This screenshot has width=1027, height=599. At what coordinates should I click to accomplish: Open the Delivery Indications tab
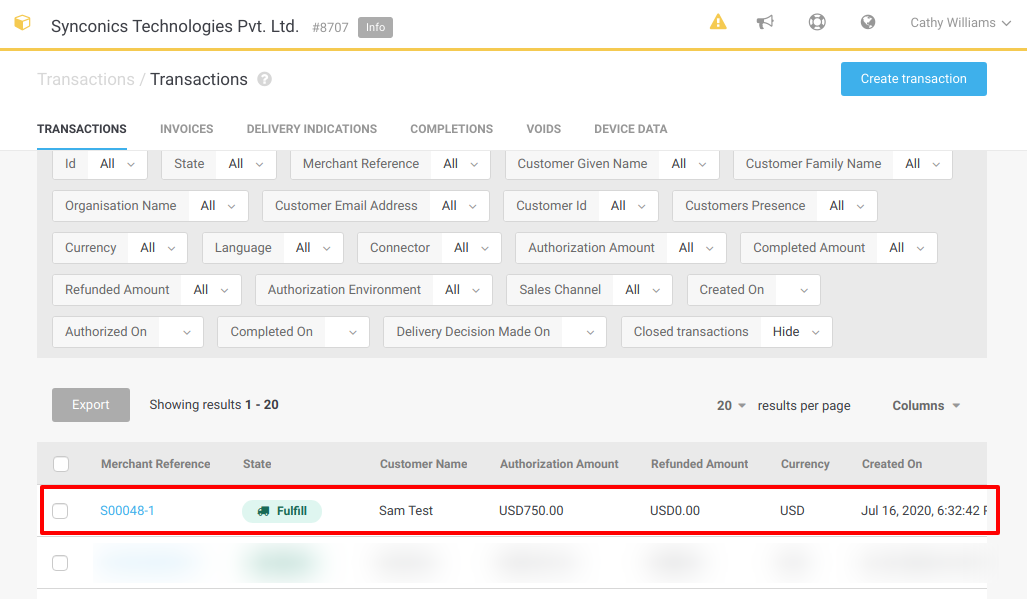(311, 129)
